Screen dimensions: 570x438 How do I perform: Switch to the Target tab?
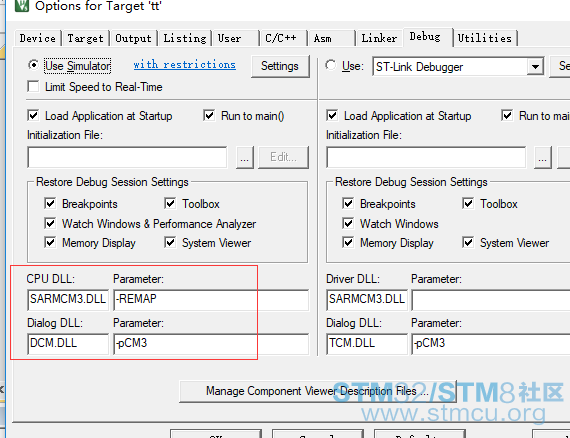coord(85,38)
